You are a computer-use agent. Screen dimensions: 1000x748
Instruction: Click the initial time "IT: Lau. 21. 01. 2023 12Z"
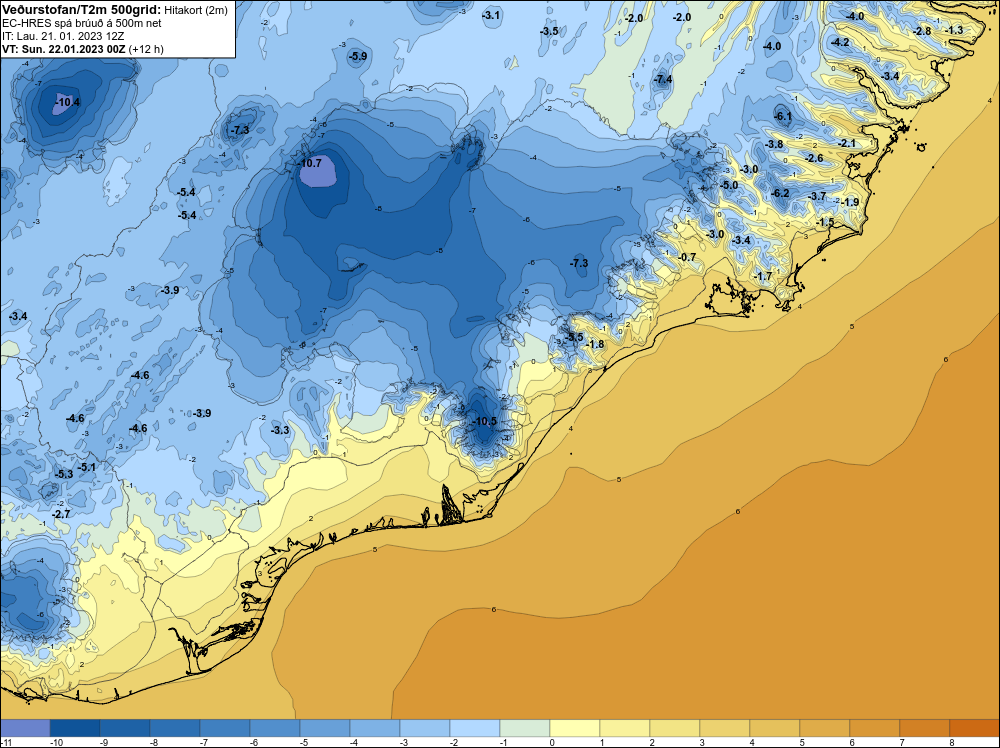click(x=63, y=36)
